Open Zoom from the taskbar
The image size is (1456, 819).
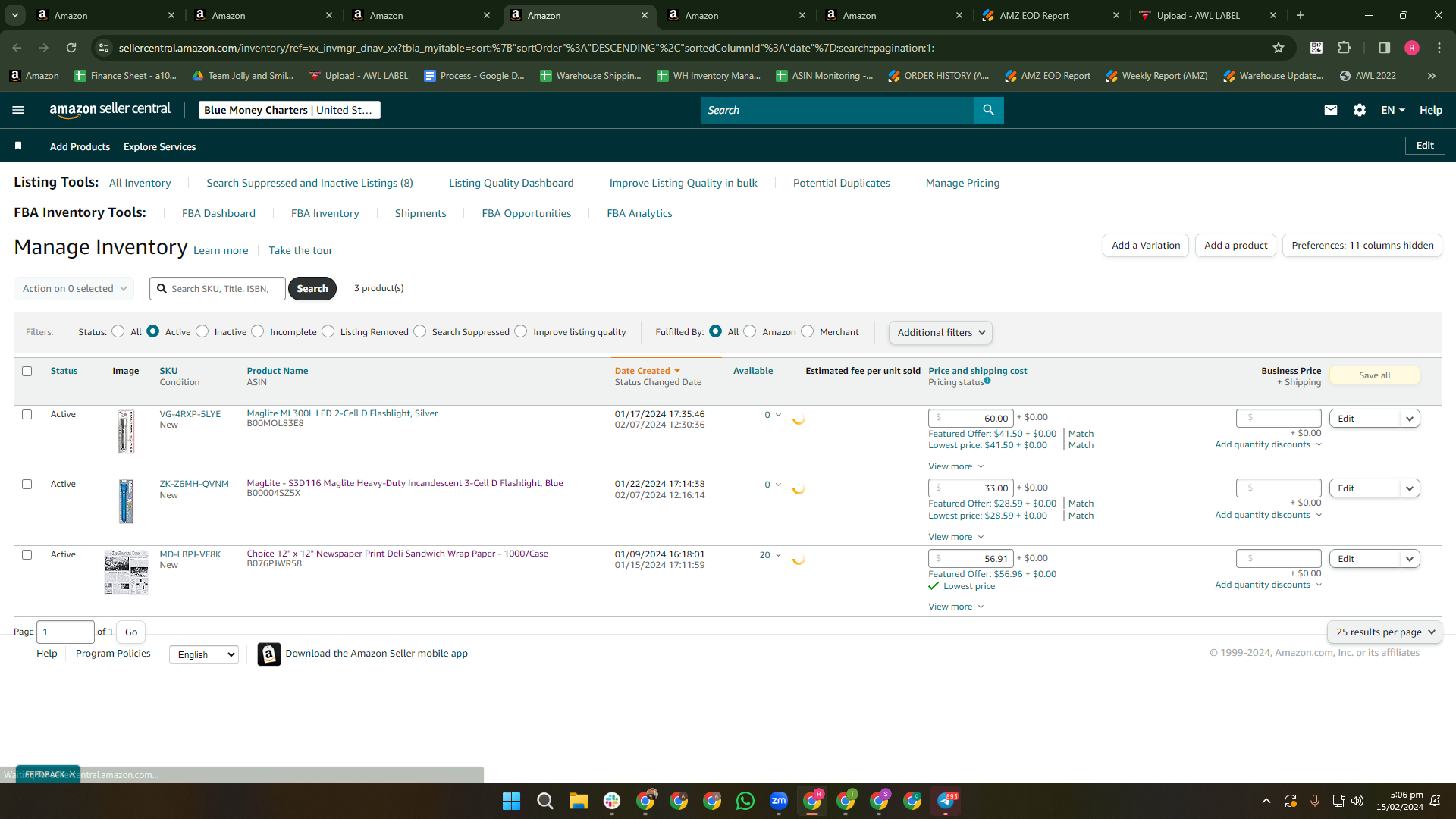tap(779, 801)
